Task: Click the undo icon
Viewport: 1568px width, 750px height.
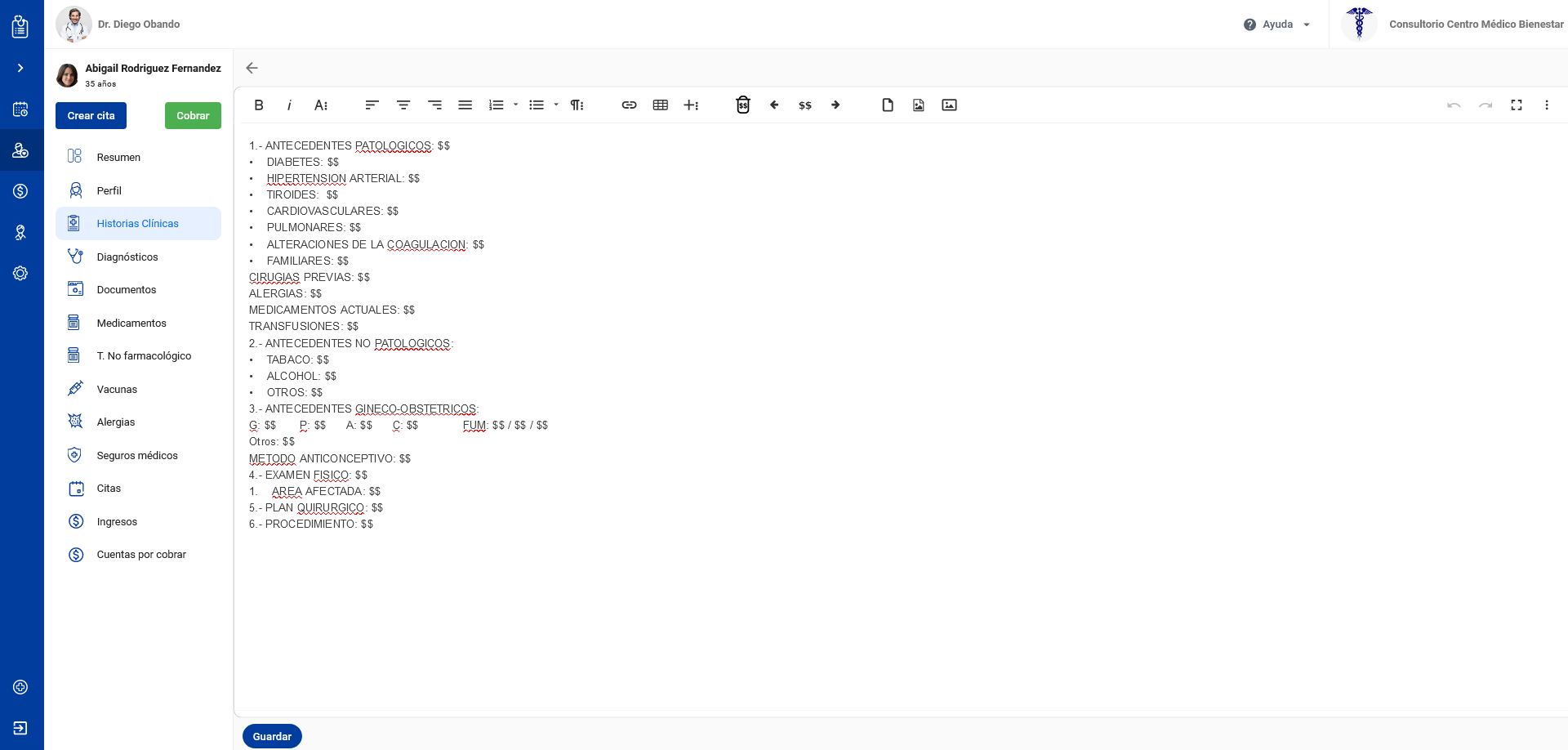Action: tap(1454, 105)
